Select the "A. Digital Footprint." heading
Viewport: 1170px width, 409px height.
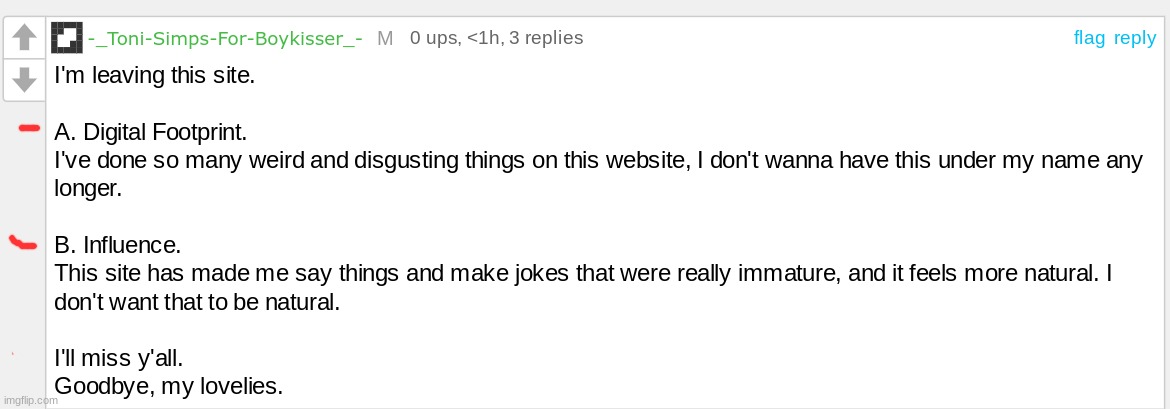tap(150, 133)
